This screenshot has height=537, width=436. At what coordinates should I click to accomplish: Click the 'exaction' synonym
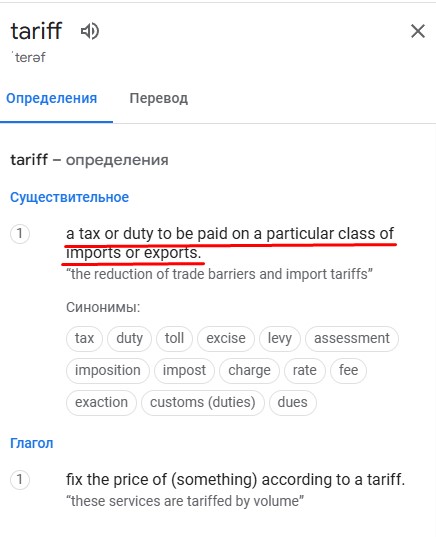tap(101, 402)
